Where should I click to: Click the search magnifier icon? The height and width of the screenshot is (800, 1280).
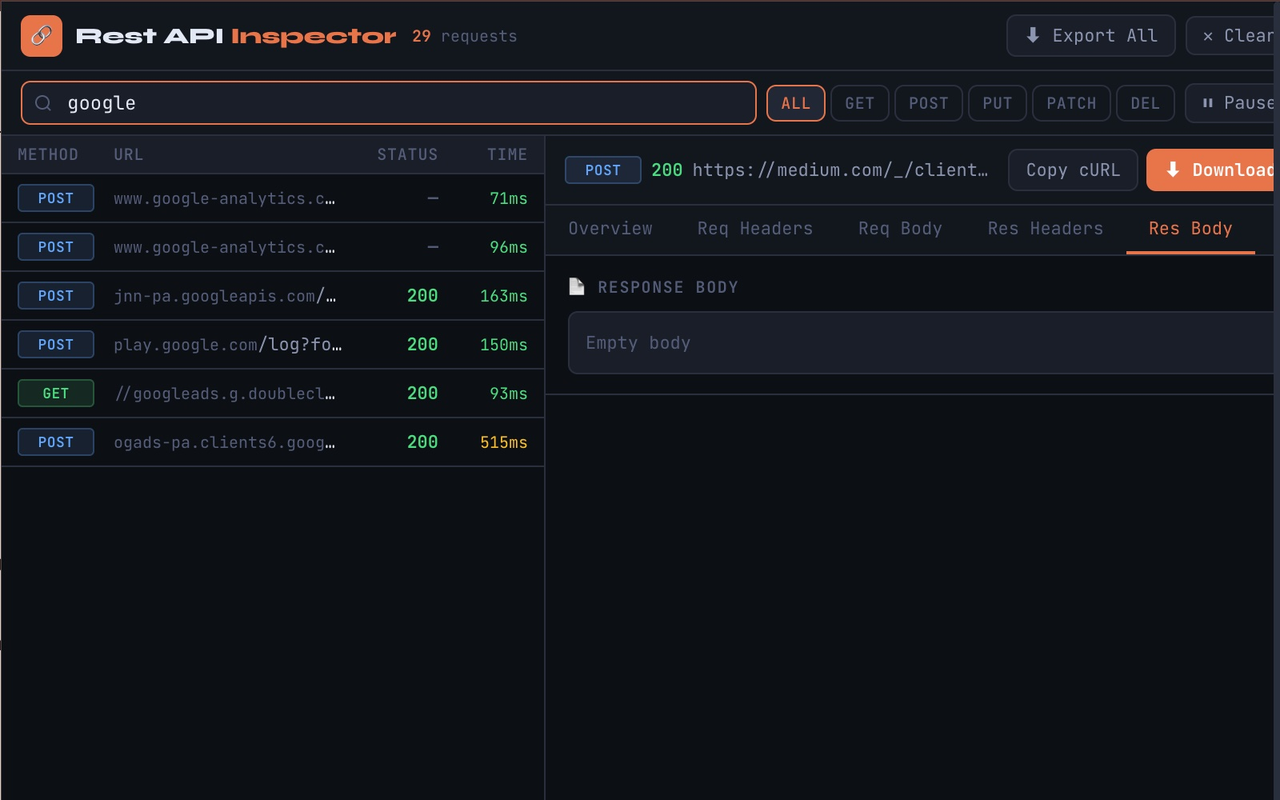tap(43, 103)
